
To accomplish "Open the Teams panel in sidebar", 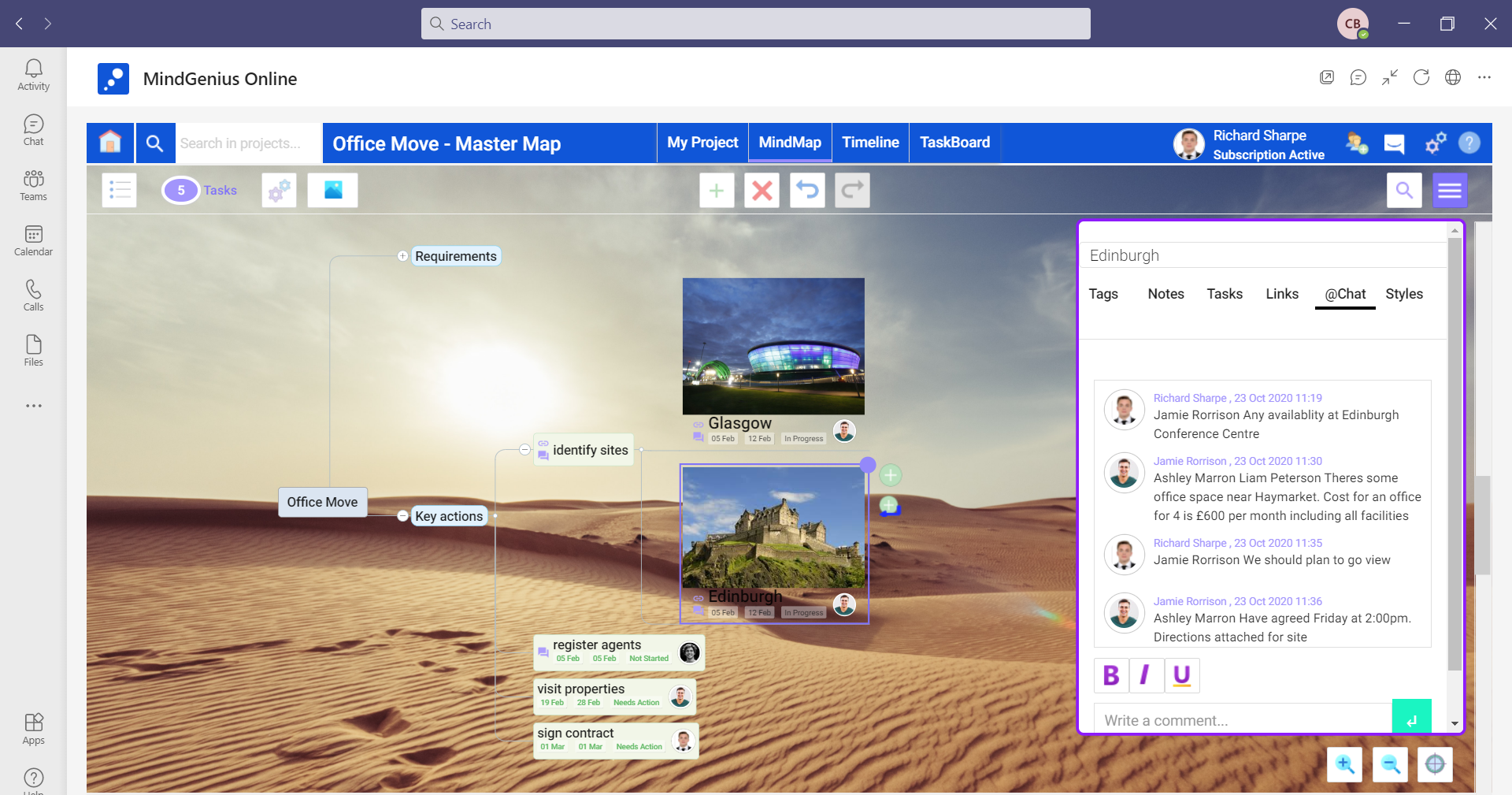I will pyautogui.click(x=33, y=185).
